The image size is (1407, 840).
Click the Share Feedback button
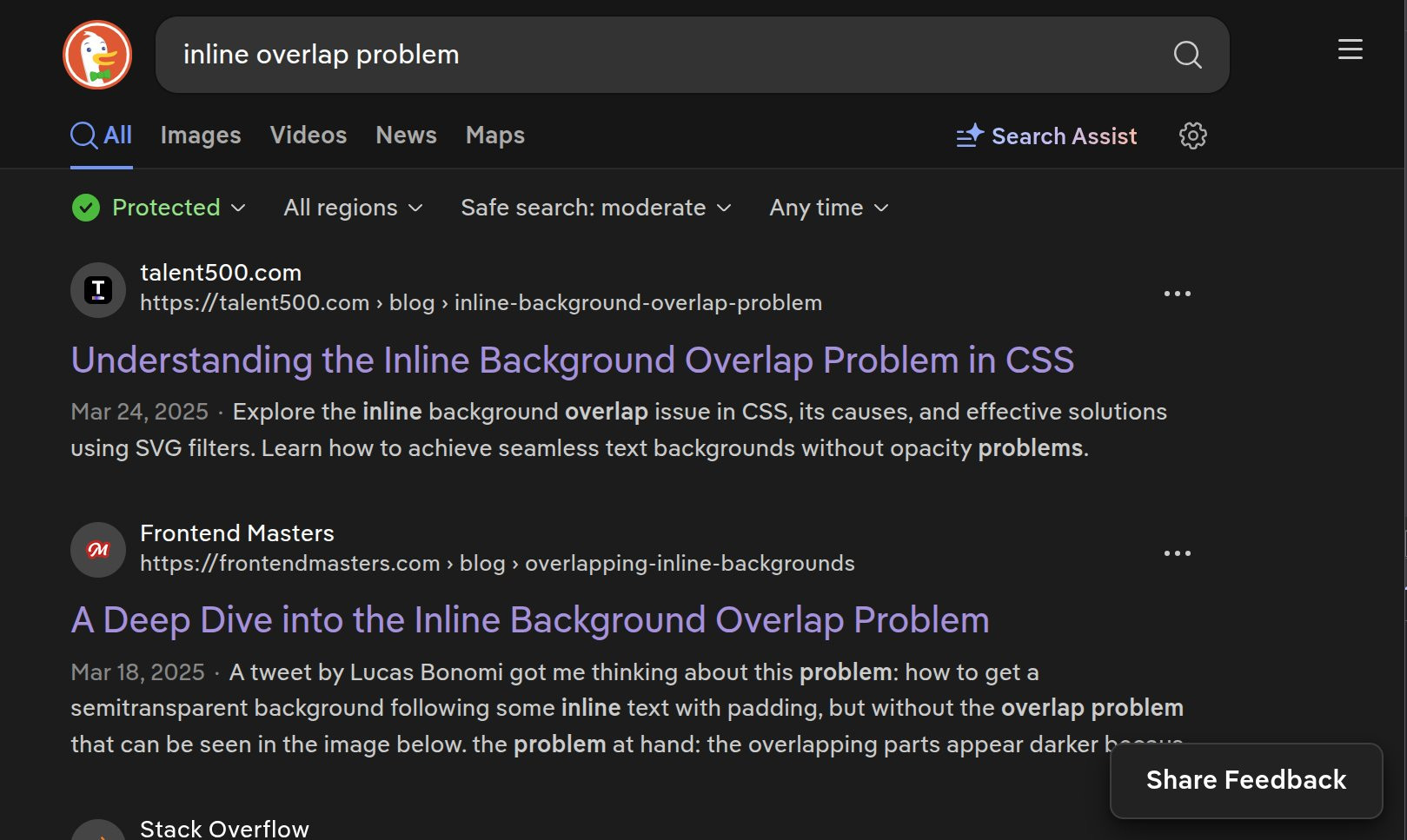coord(1245,779)
